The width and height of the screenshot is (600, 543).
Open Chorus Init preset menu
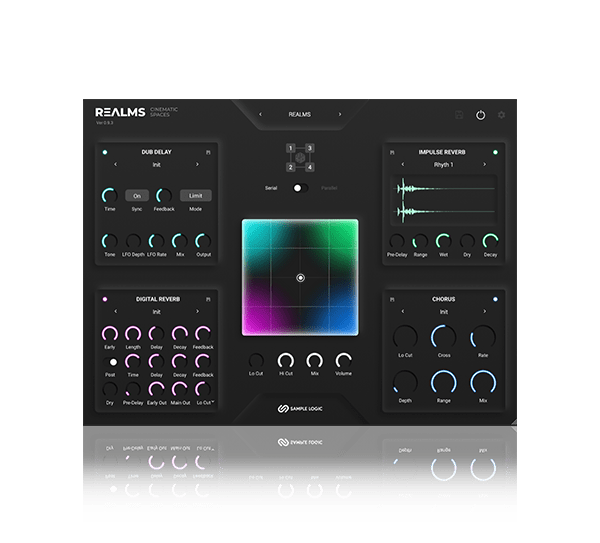click(x=443, y=312)
